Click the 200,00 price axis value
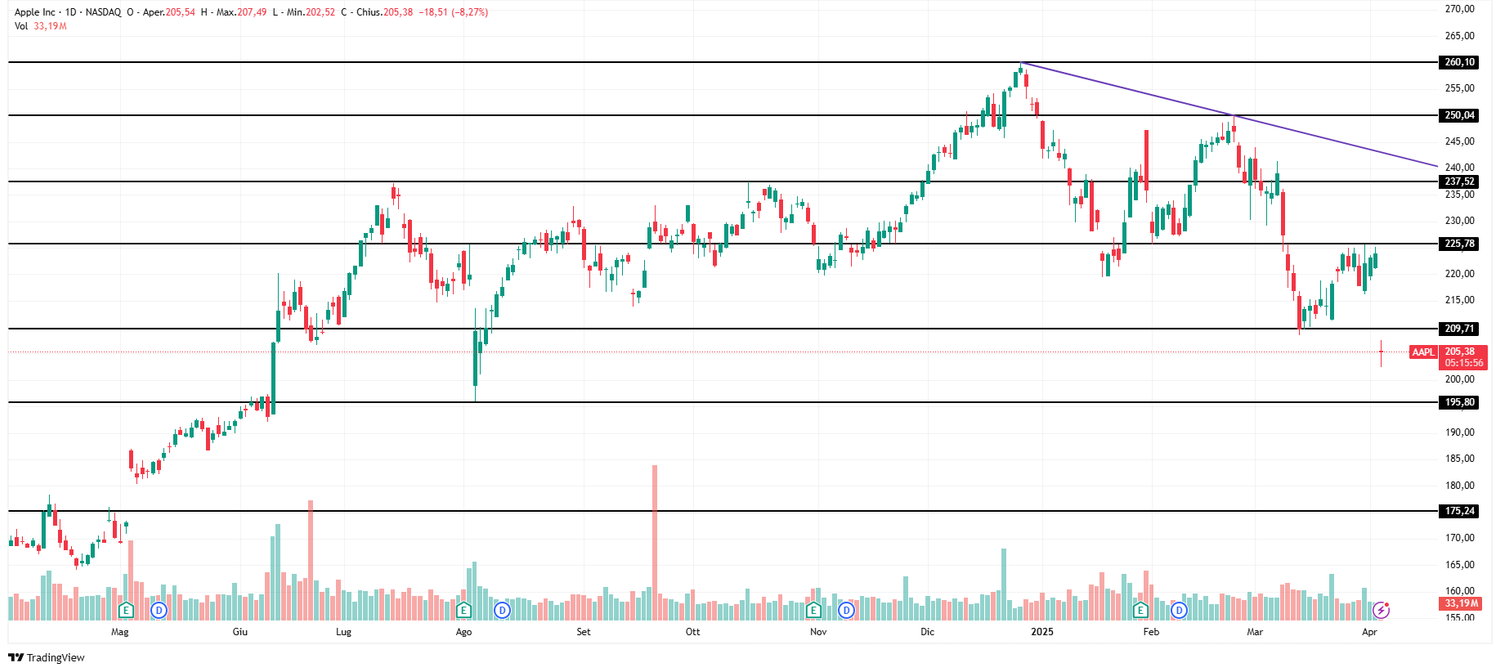This screenshot has height=672, width=1500. click(x=1460, y=380)
